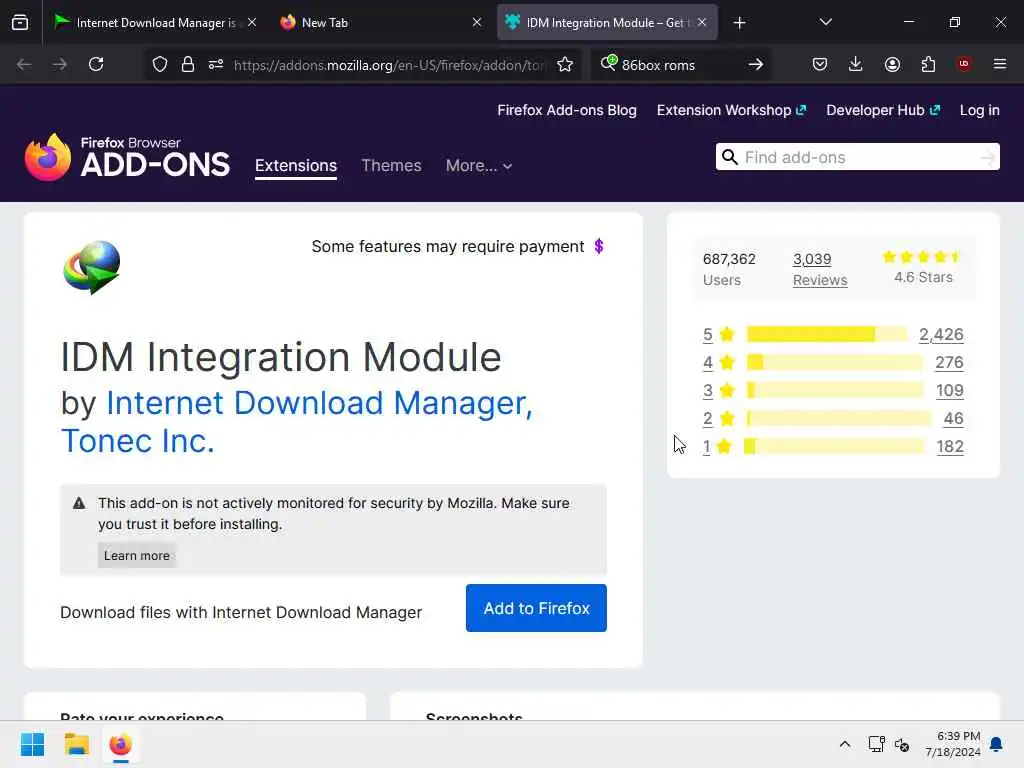Close the New Tab tab
The image size is (1024, 768).
(x=477, y=22)
